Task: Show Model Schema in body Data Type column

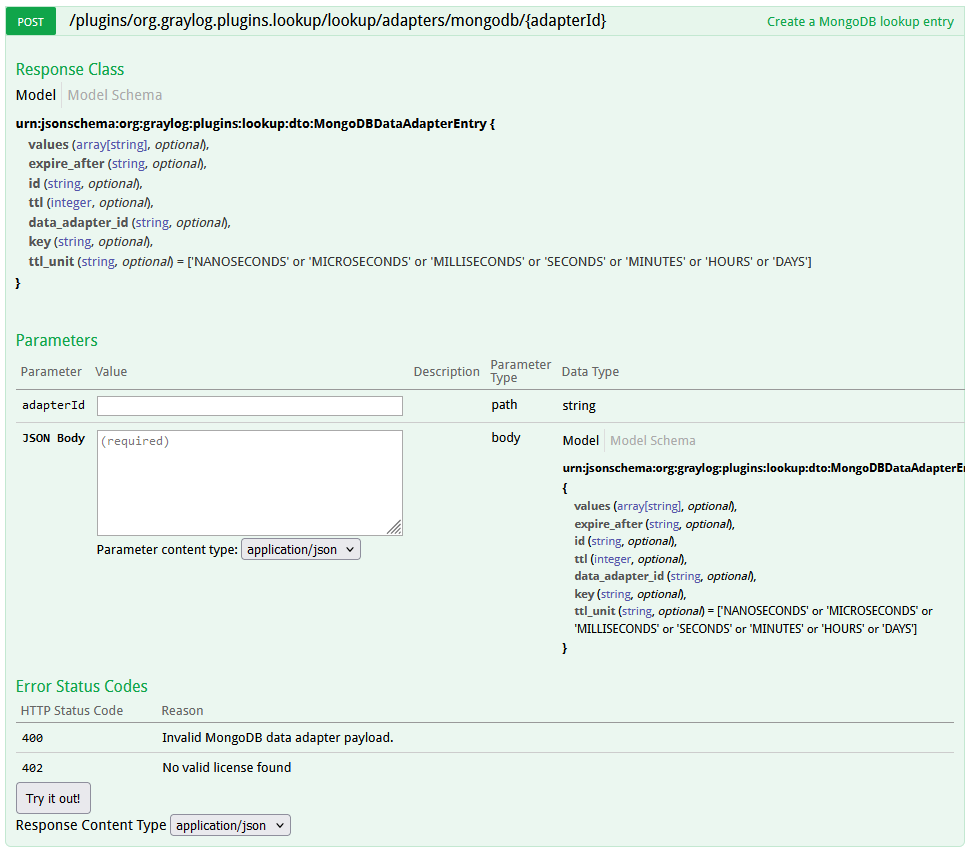Action: (x=652, y=440)
